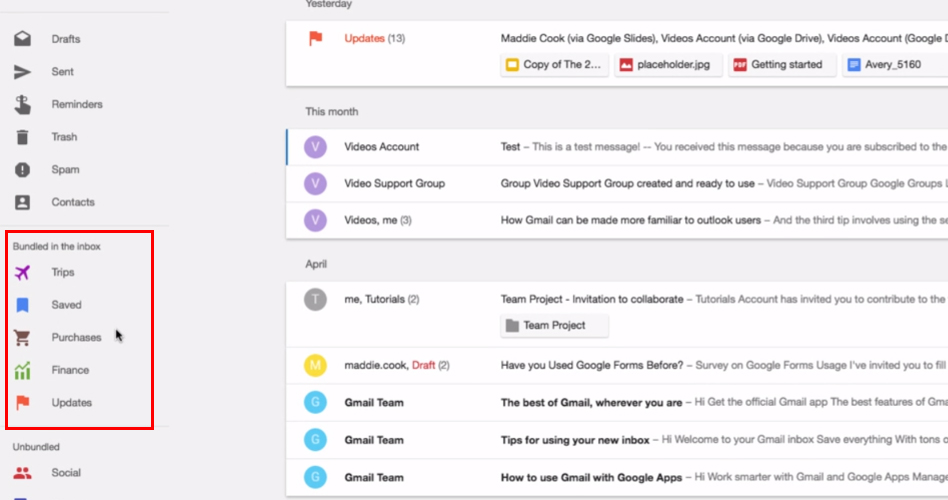Click the Saved bookmark icon
This screenshot has height=500, width=948.
[x=22, y=305]
